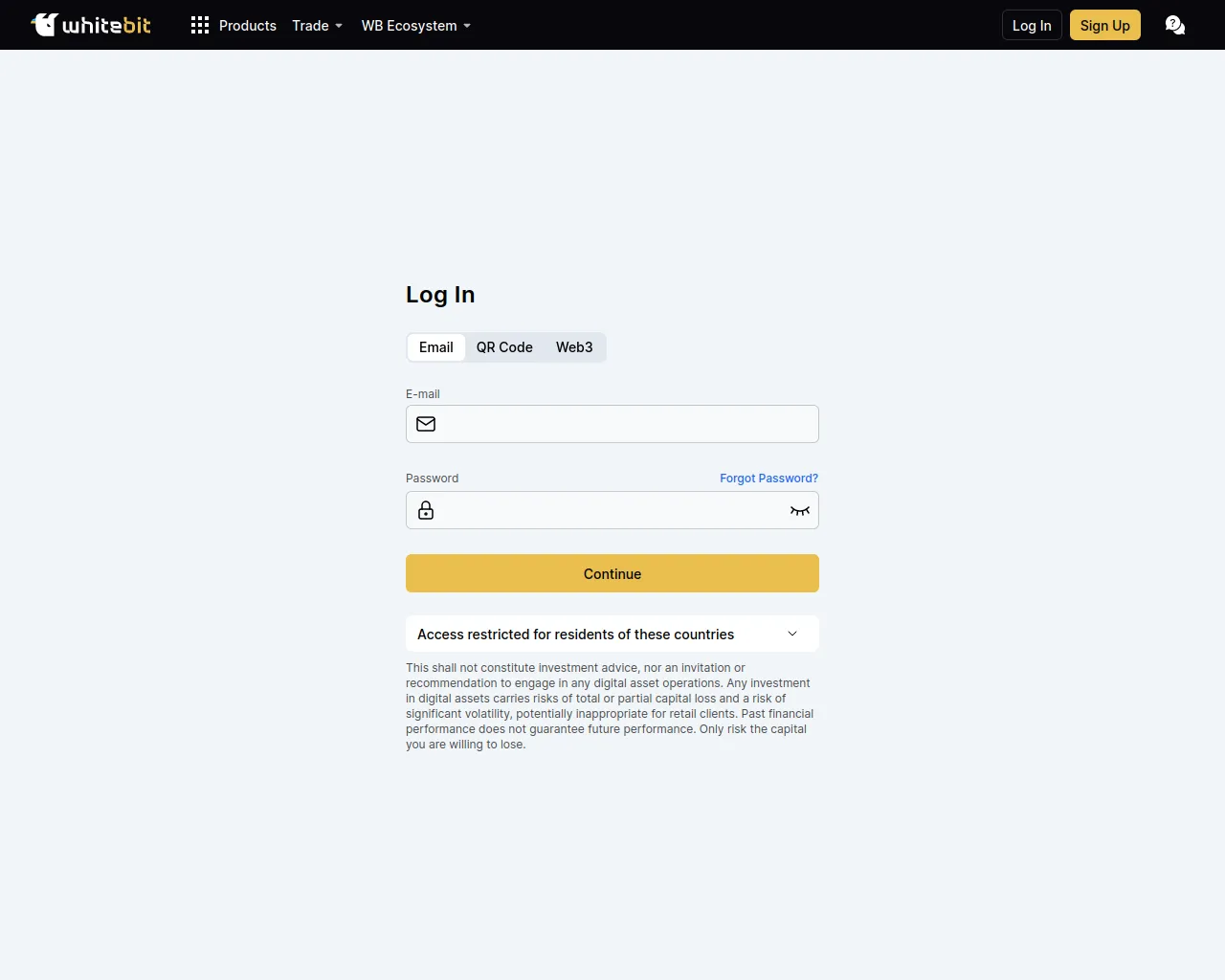The image size is (1225, 980).
Task: Expand restricted countries chevron
Action: pos(792,634)
